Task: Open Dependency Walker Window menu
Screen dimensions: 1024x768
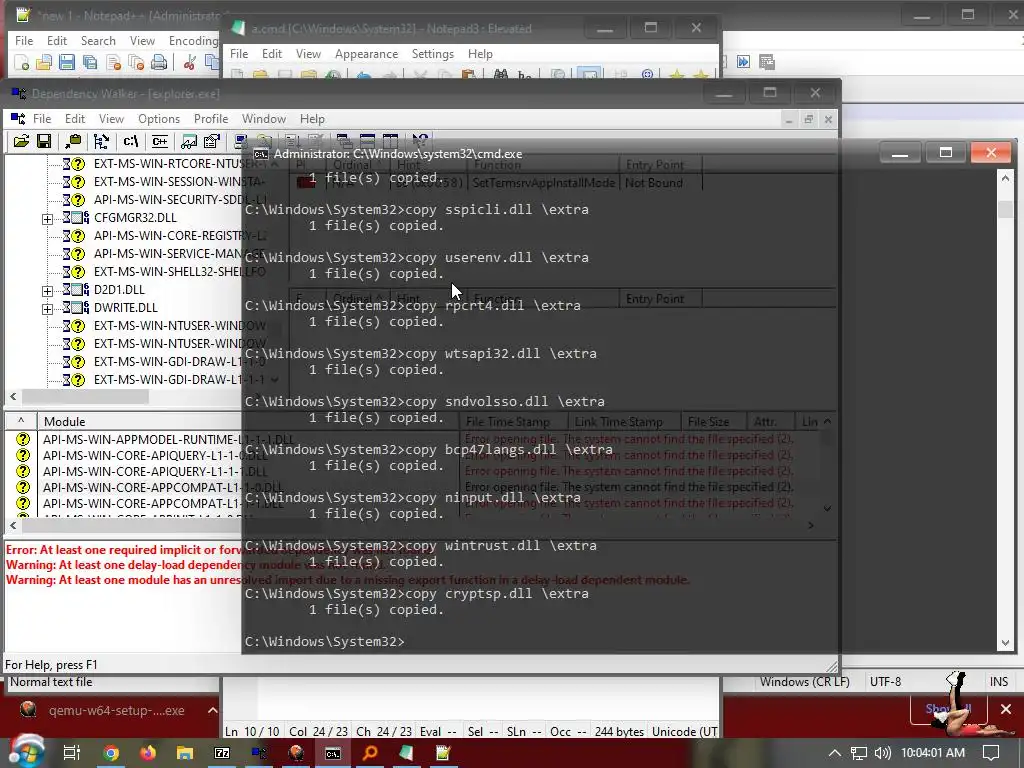Action: [264, 119]
